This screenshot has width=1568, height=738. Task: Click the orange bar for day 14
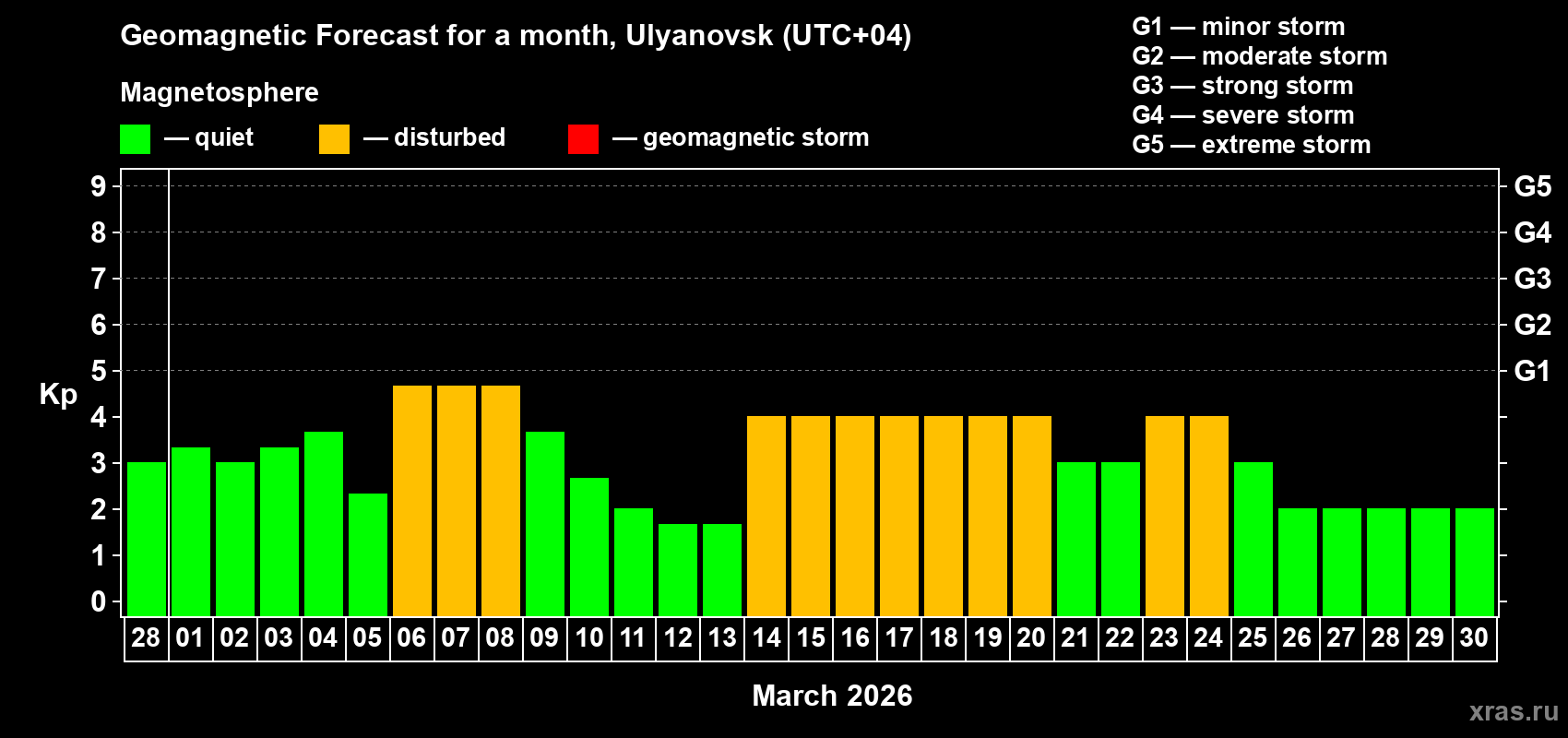tap(766, 516)
